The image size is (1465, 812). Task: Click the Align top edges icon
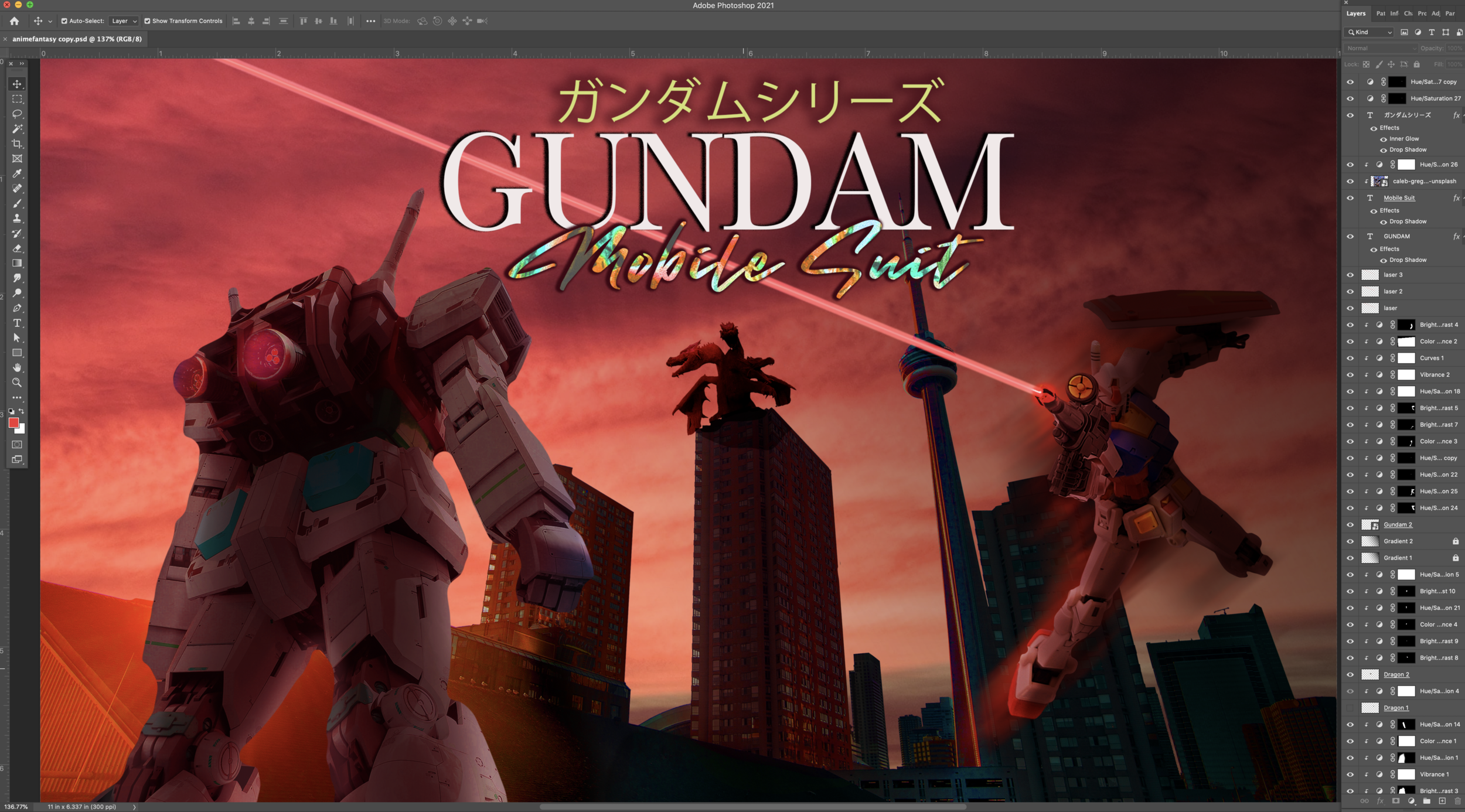pyautogui.click(x=303, y=21)
